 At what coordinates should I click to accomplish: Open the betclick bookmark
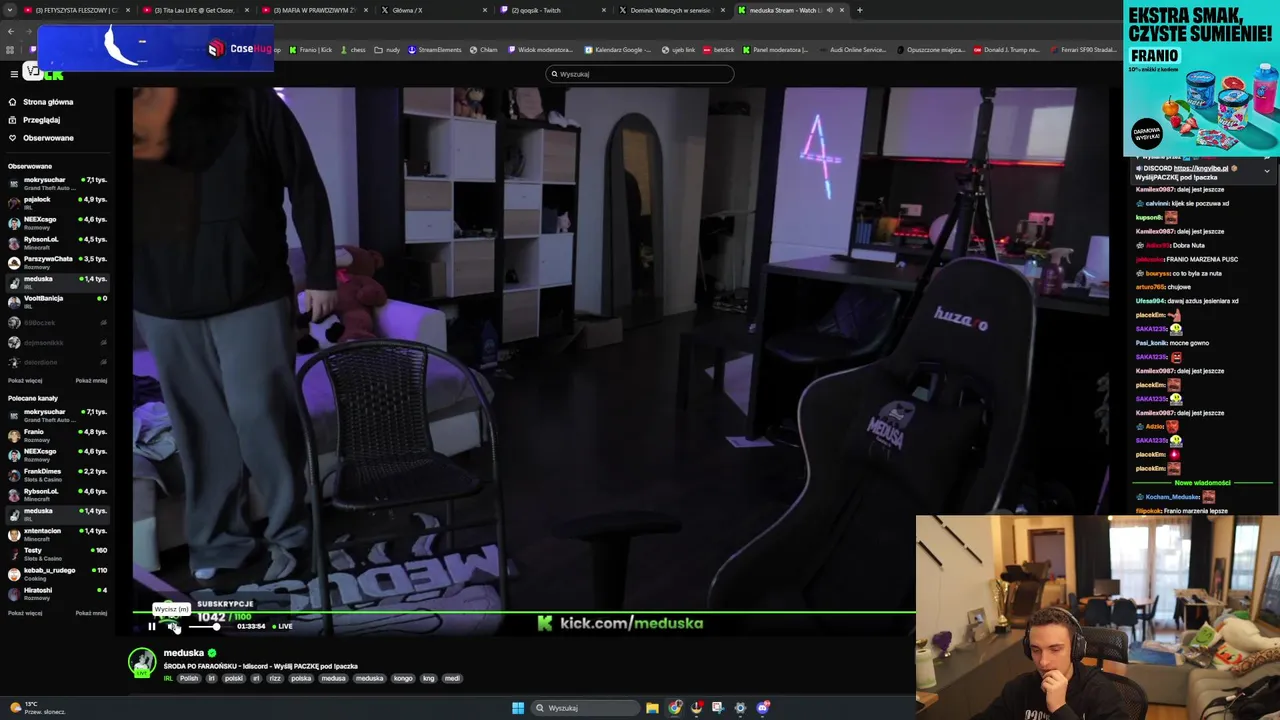[719, 50]
